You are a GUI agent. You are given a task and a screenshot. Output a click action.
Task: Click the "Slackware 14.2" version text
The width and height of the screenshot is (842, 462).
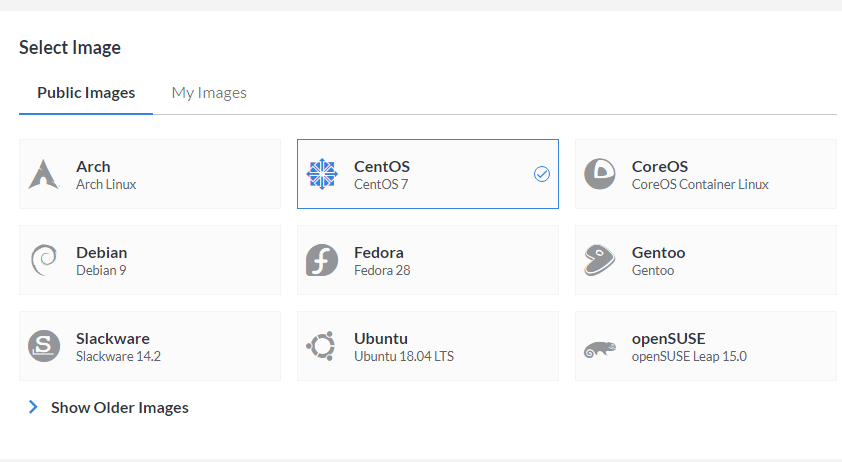(118, 356)
